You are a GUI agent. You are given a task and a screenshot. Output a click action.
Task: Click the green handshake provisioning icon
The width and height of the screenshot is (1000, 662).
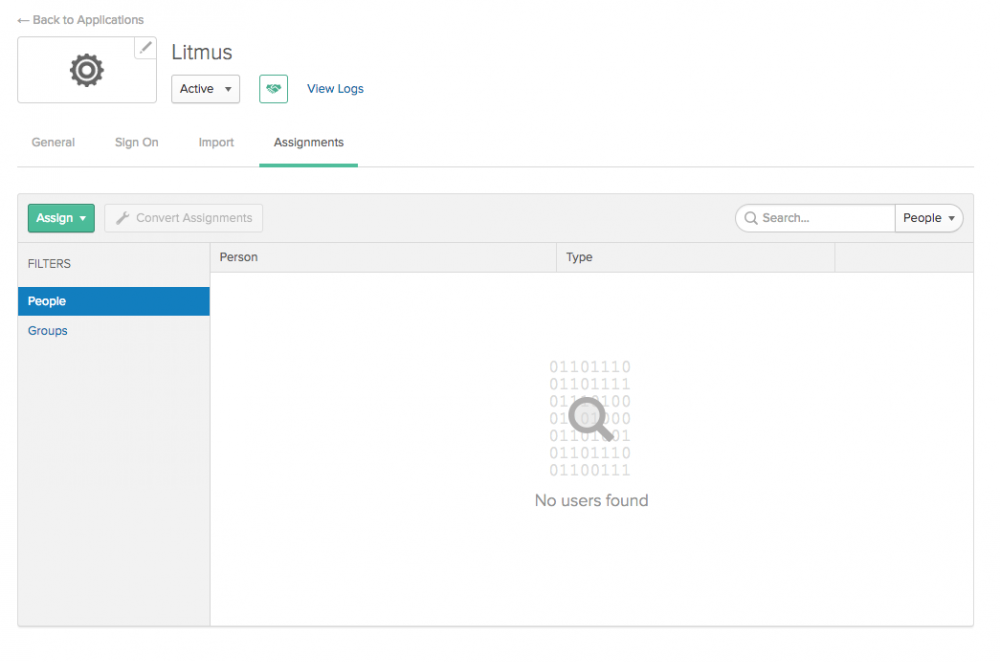[x=274, y=89]
